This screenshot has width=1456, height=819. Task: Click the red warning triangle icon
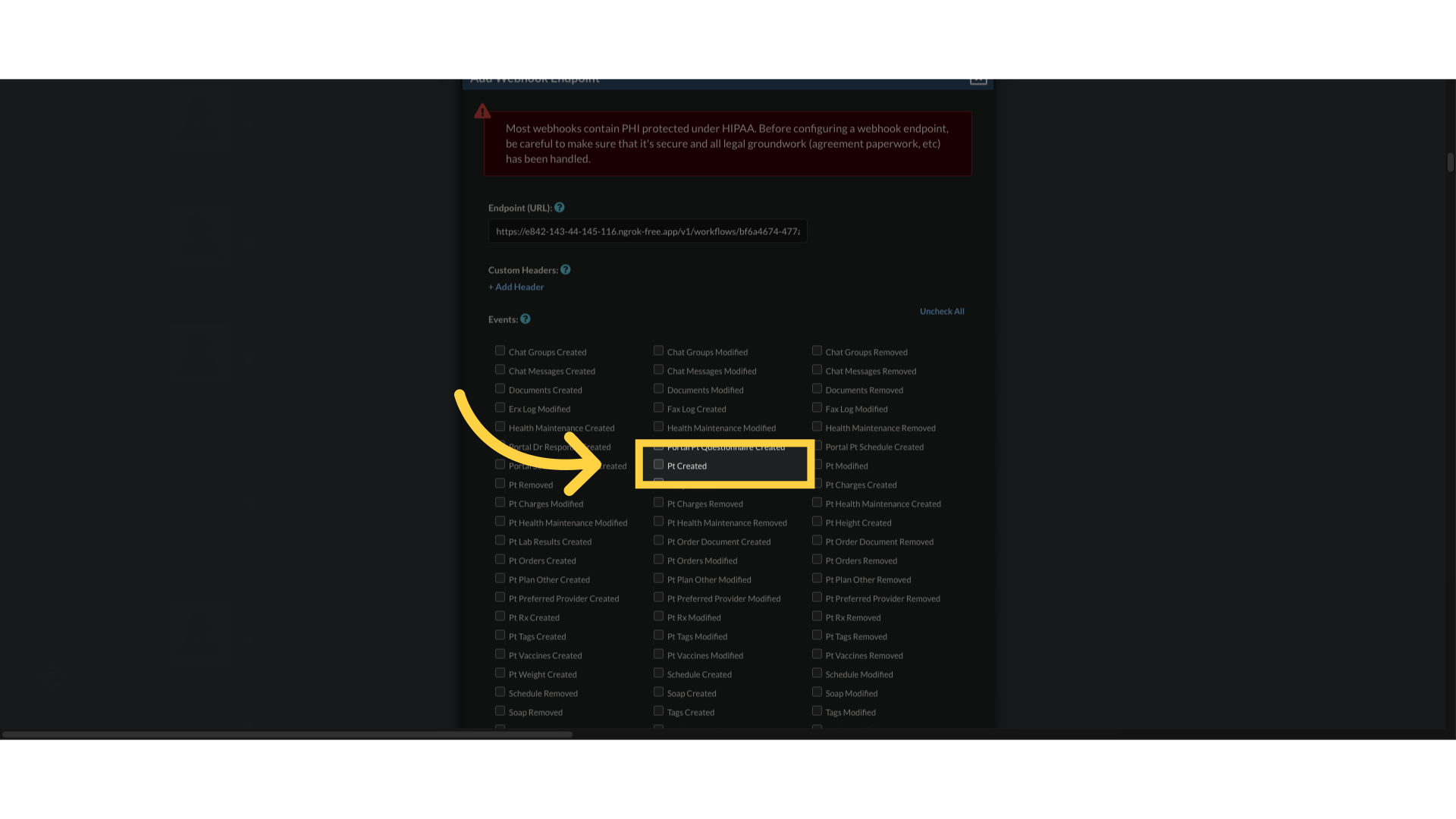483,111
